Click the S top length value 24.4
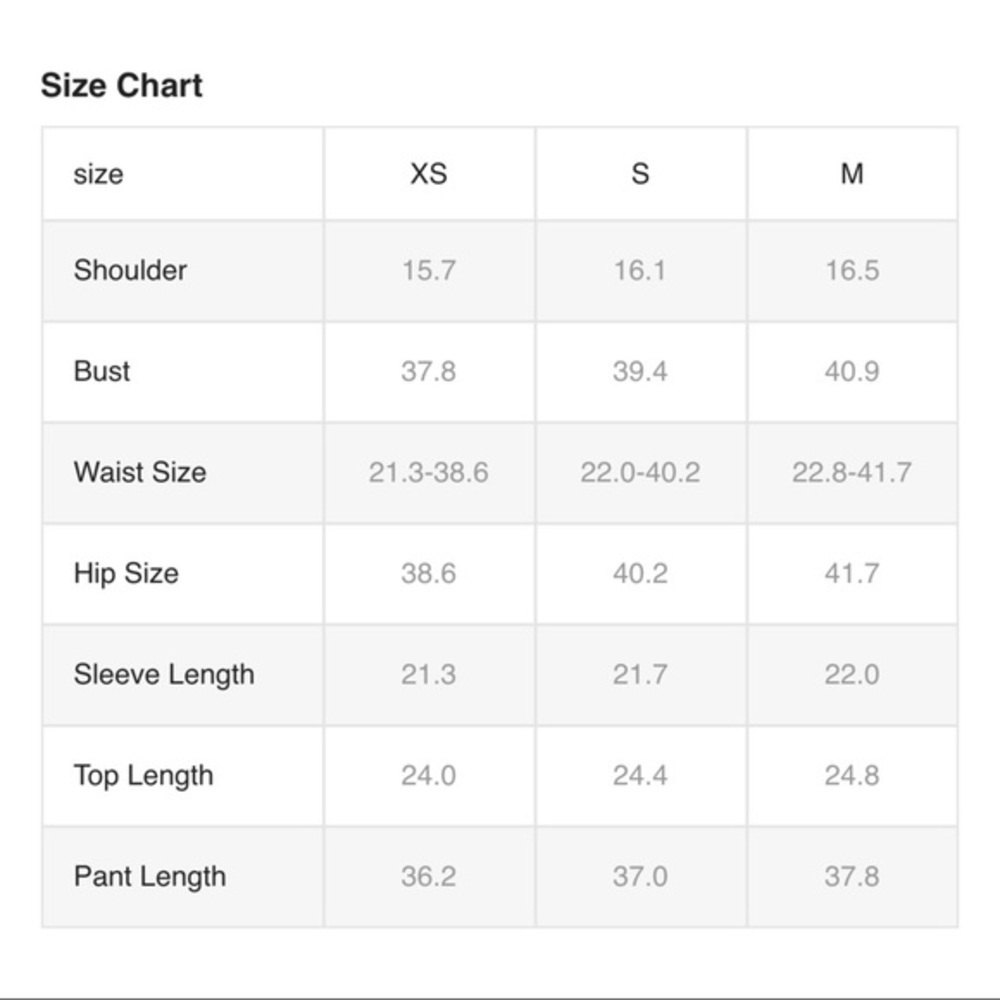 point(640,776)
